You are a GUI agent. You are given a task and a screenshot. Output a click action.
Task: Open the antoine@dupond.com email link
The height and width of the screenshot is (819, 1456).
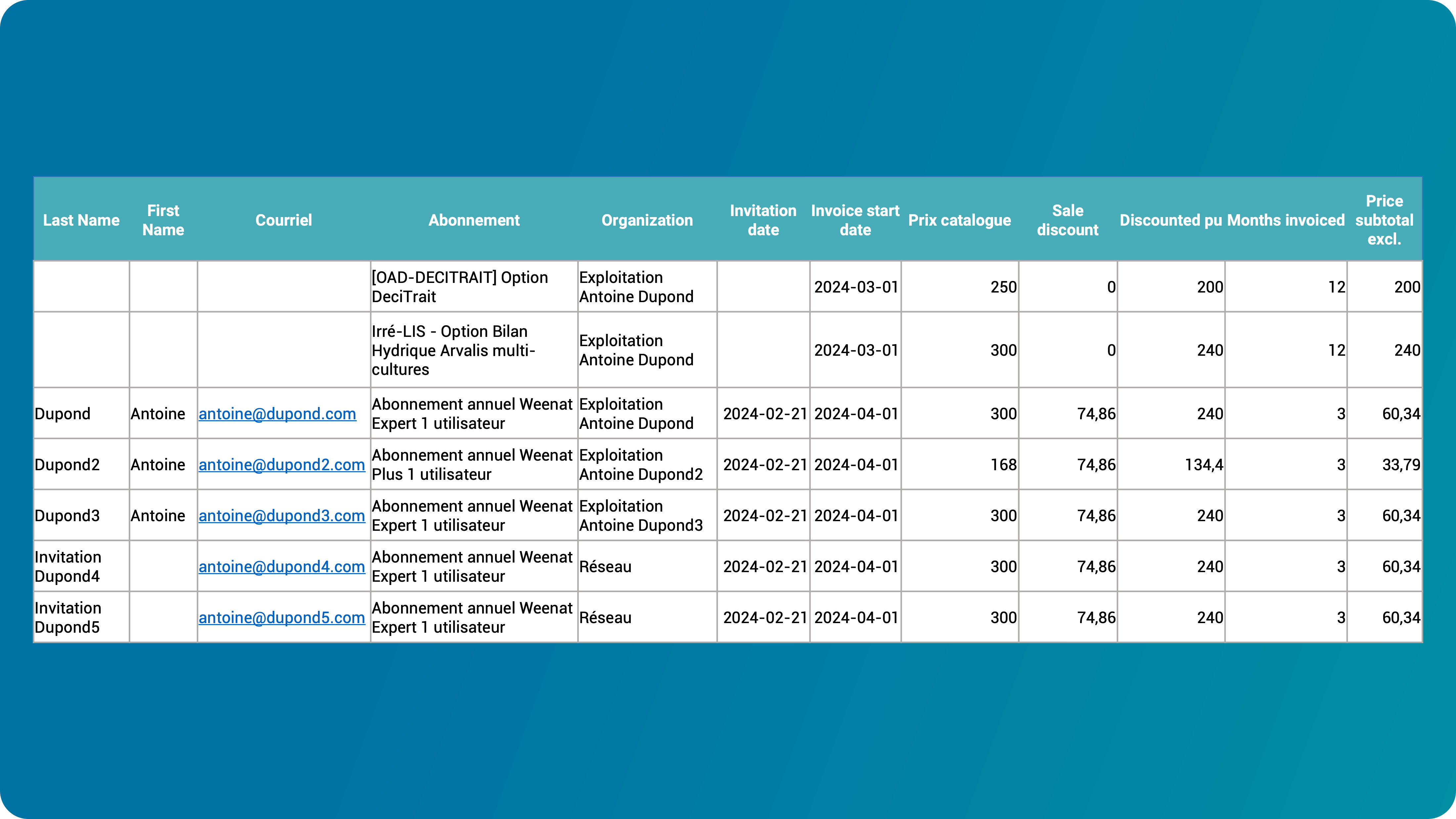pos(277,414)
